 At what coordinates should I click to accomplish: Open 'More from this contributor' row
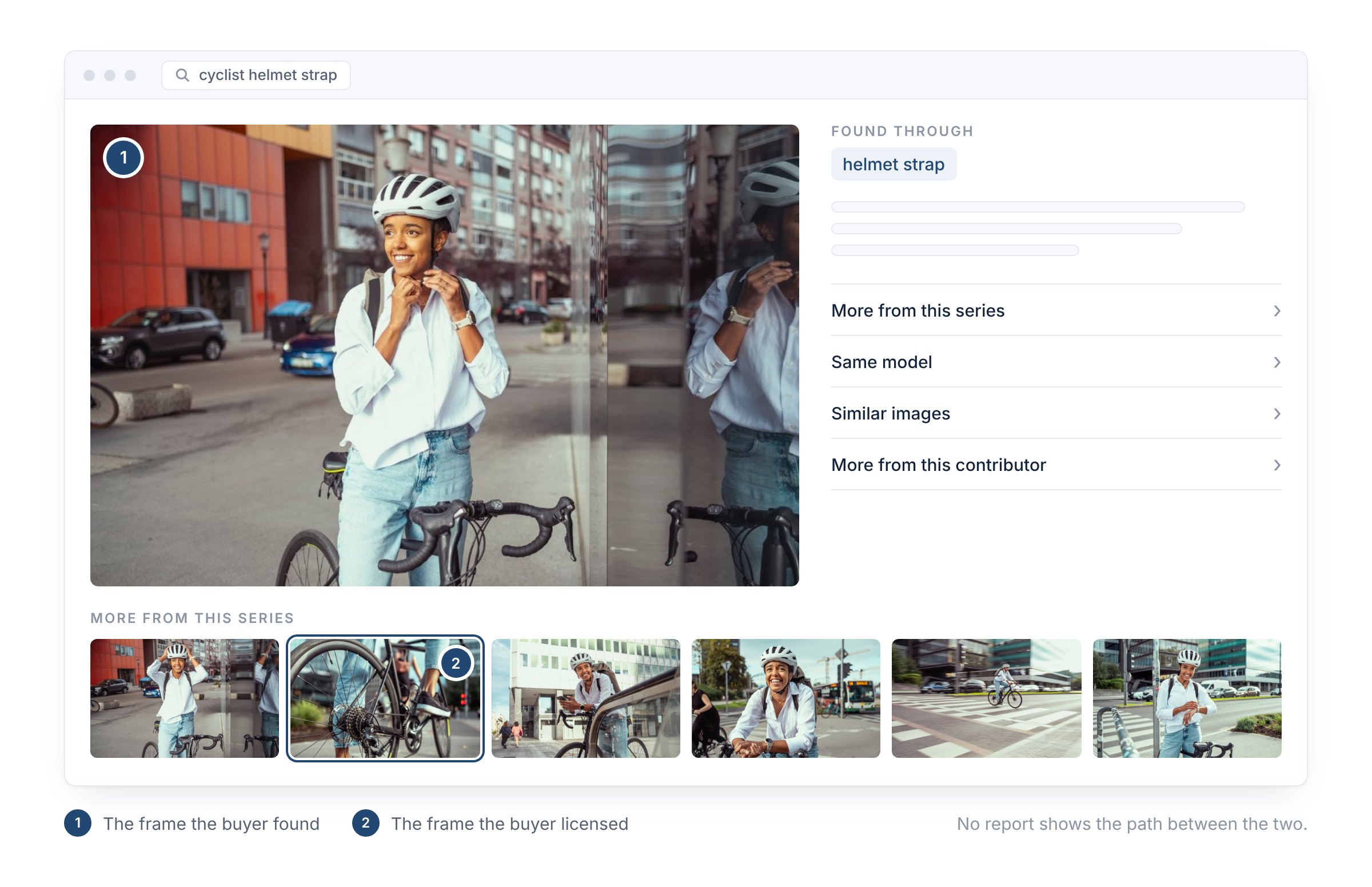point(1056,465)
